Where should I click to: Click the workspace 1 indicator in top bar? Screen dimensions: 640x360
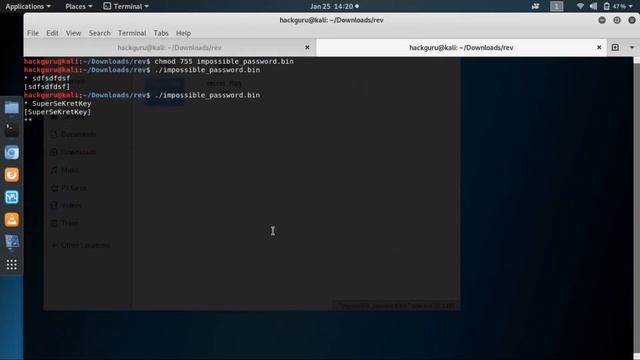click(556, 6)
